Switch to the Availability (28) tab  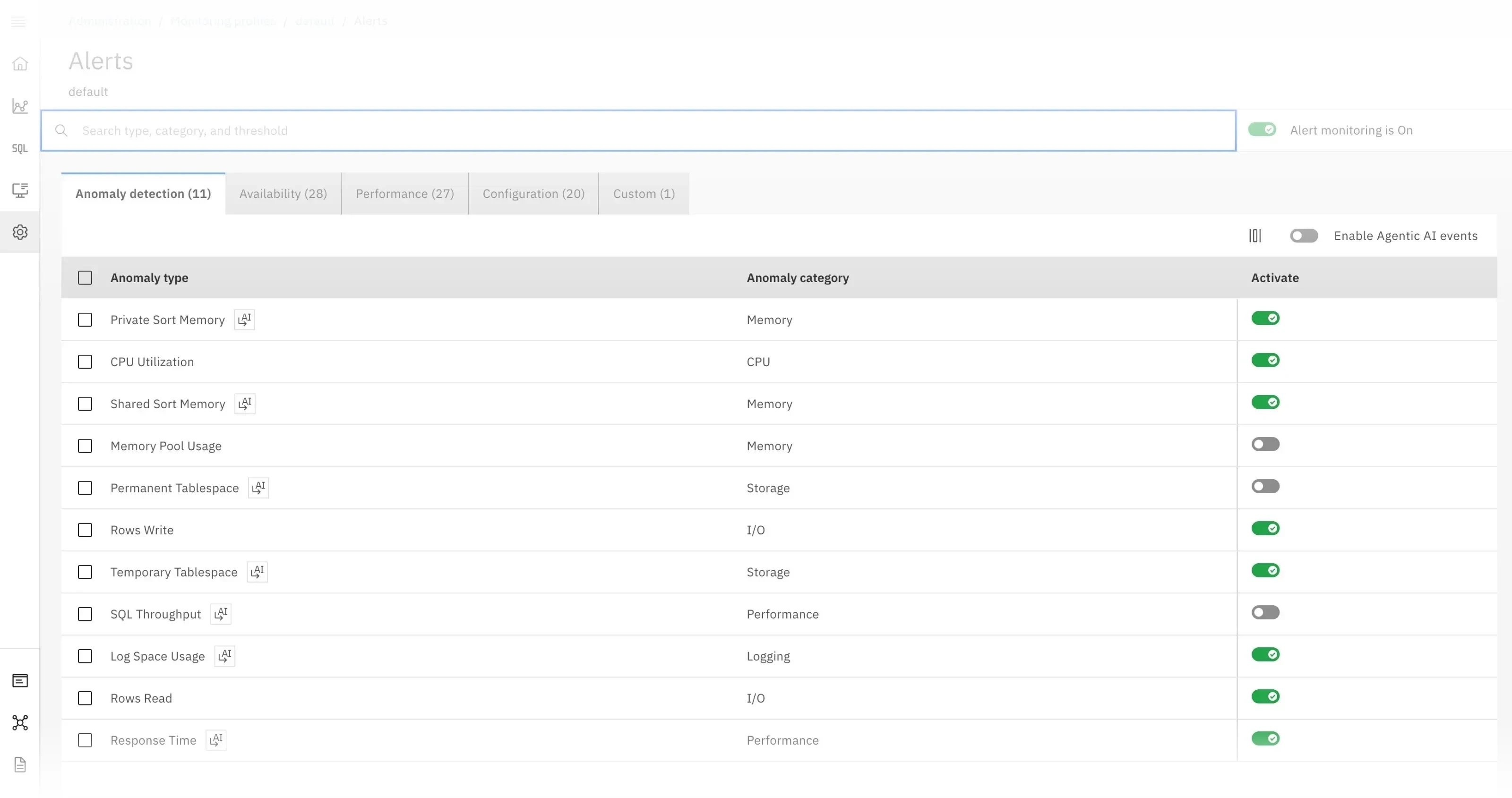[x=283, y=194]
